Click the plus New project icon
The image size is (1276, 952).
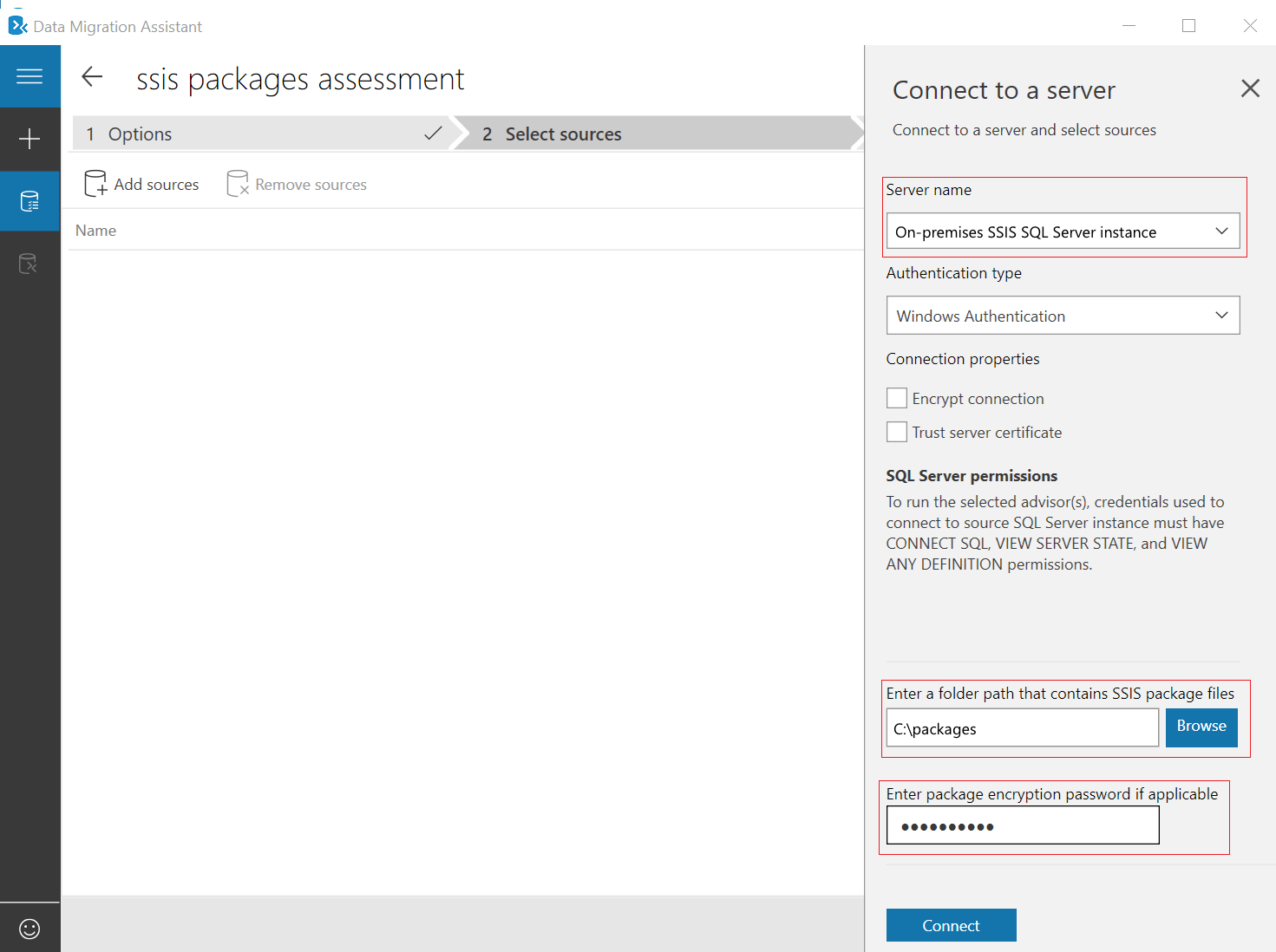tap(29, 139)
